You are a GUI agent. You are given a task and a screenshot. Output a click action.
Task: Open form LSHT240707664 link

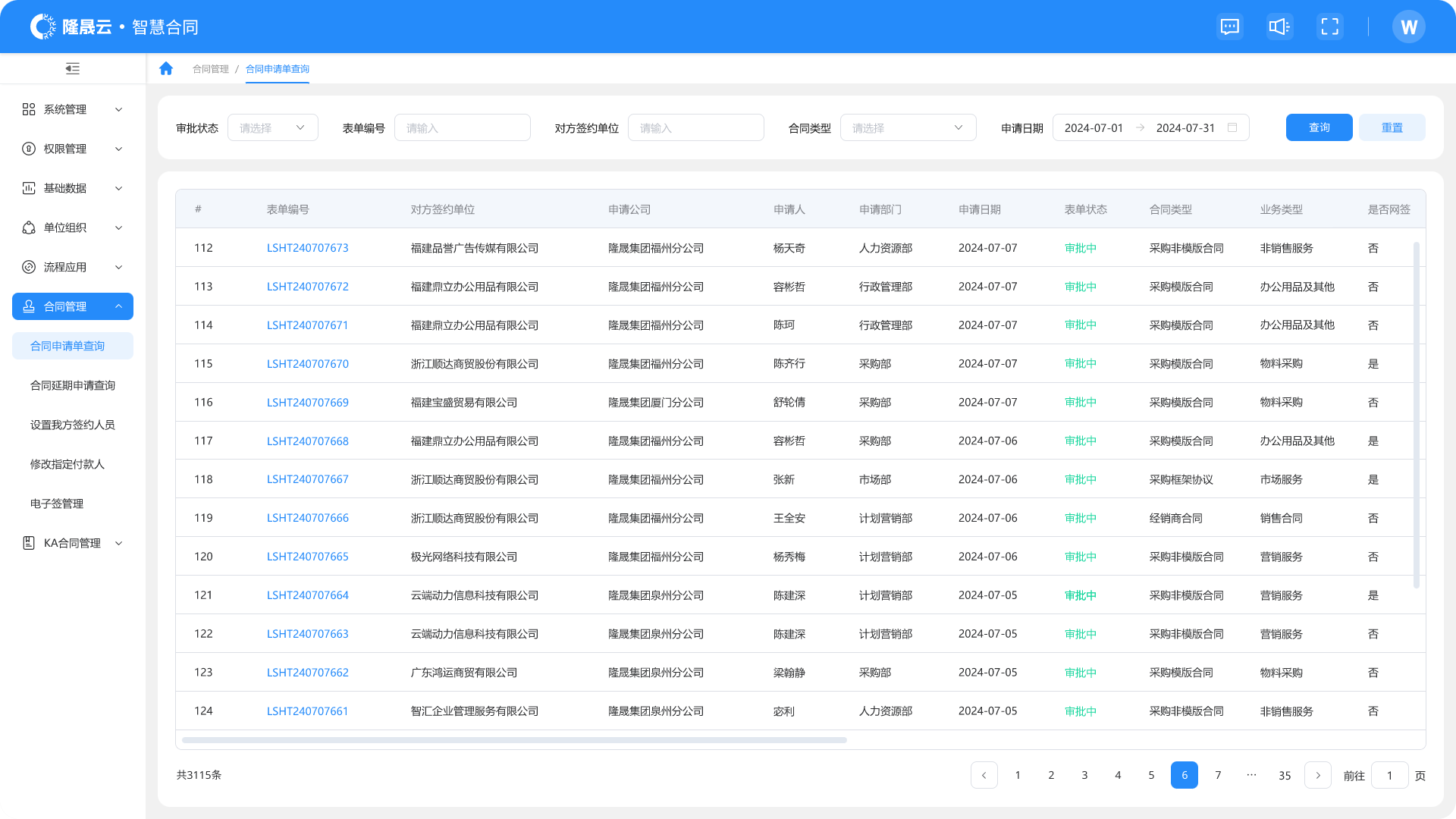(x=308, y=595)
